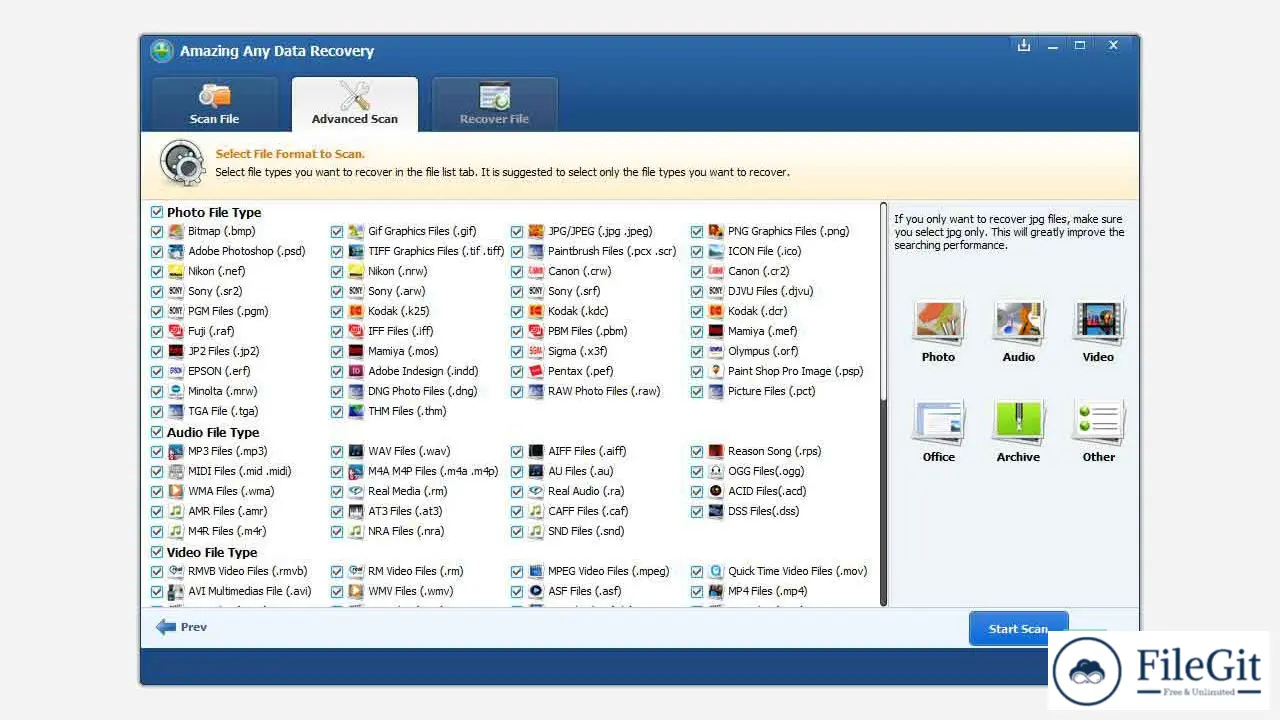Uncheck the AIFF Files (.aiff) checkbox
Image resolution: width=1280 pixels, height=720 pixels.
[x=517, y=451]
